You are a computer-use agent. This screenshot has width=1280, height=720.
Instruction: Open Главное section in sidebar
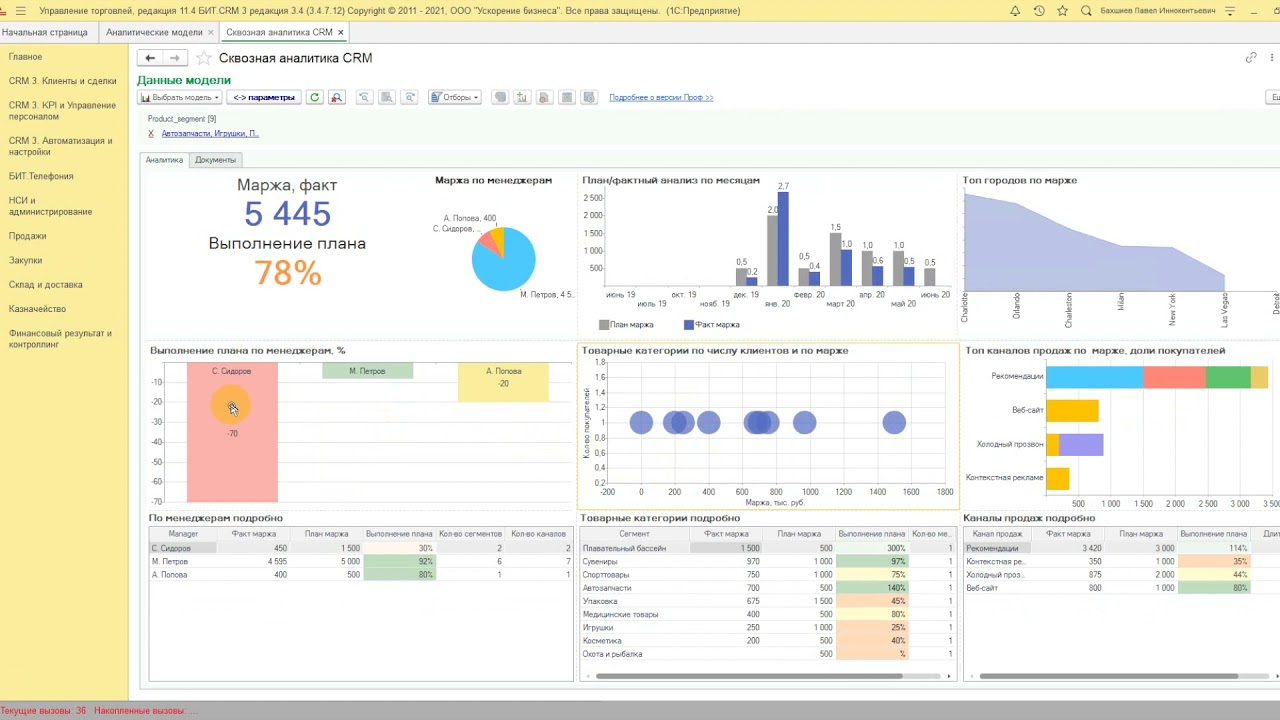point(26,57)
